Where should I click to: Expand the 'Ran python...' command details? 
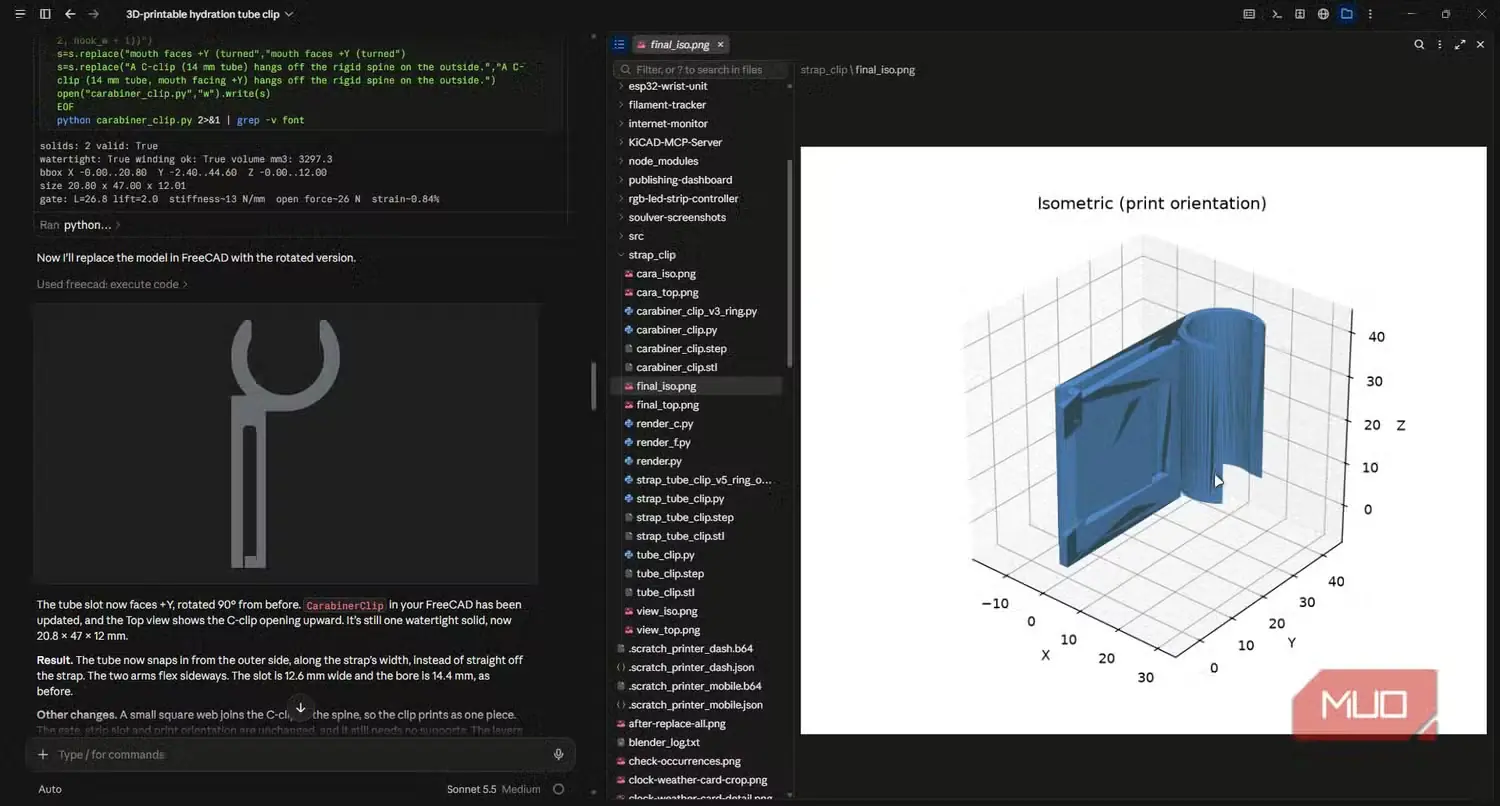click(80, 225)
